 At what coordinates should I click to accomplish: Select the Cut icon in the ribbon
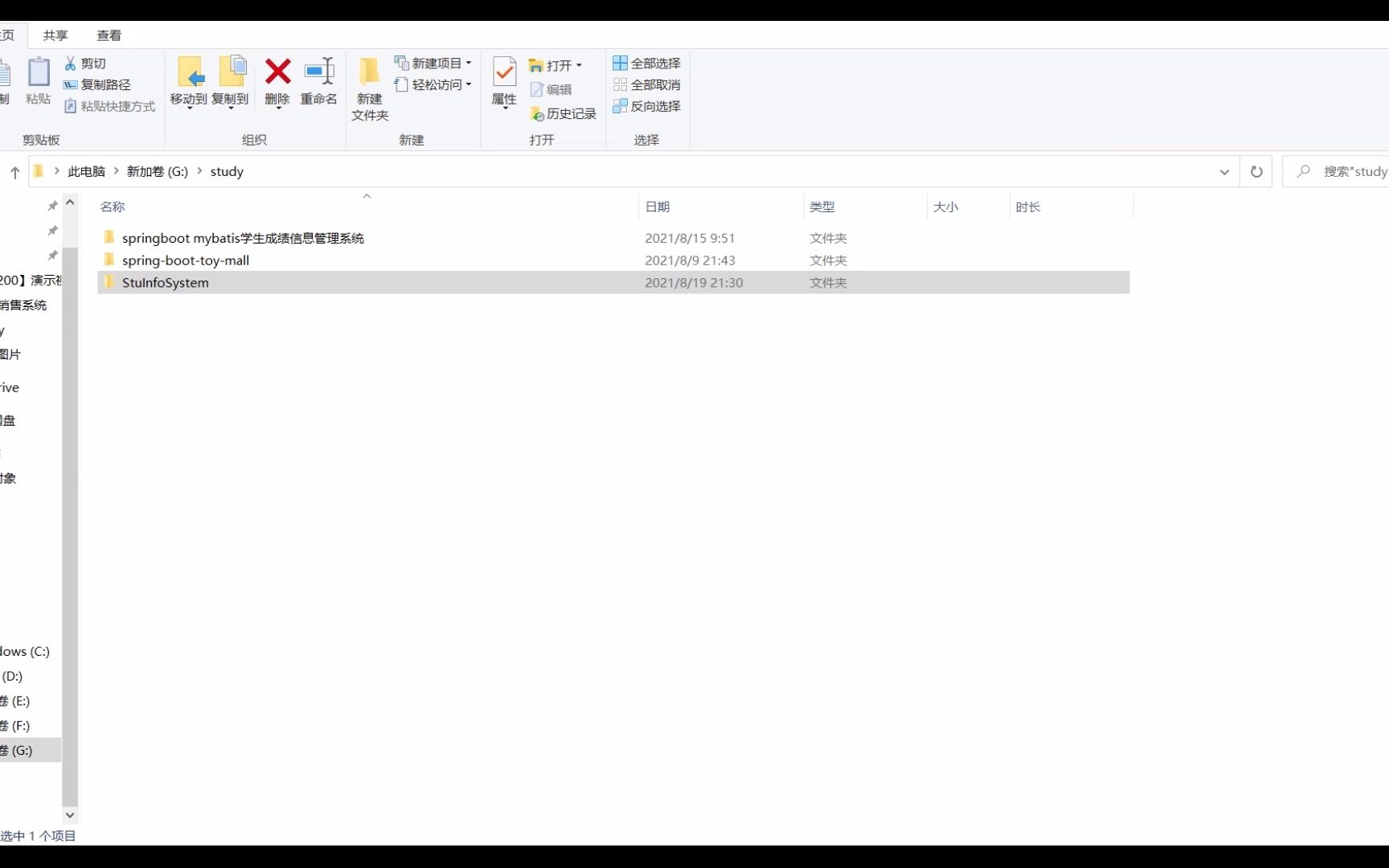pos(86,63)
